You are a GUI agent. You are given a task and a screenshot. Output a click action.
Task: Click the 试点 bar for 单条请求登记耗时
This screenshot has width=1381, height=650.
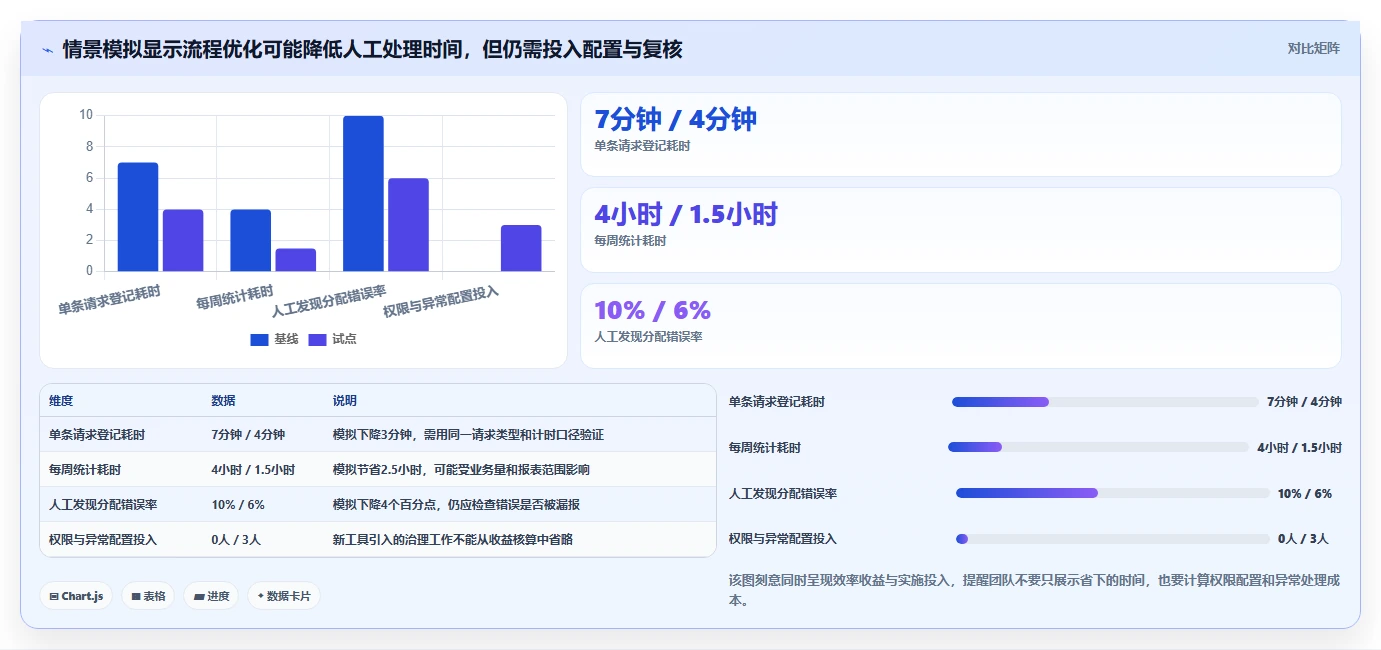click(183, 240)
